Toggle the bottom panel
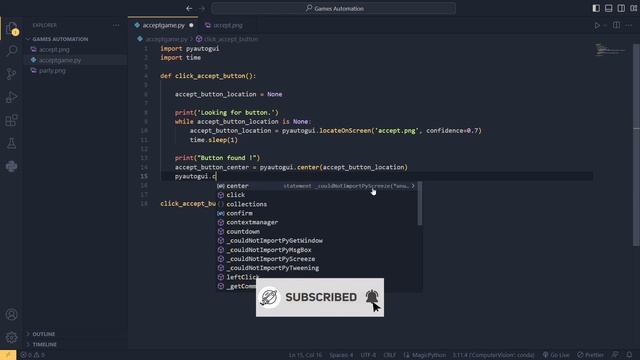640x360 pixels. pyautogui.click(x=609, y=8)
